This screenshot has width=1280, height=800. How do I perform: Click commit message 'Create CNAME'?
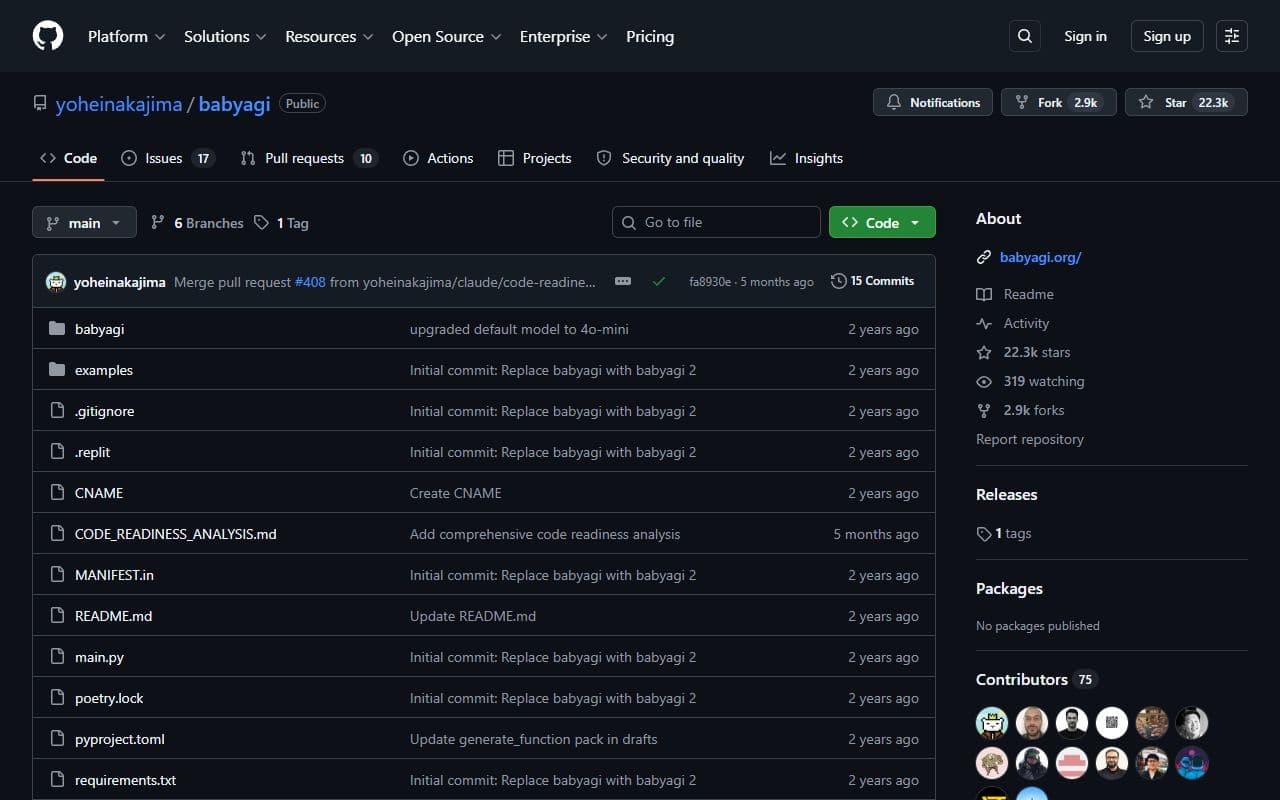[456, 493]
